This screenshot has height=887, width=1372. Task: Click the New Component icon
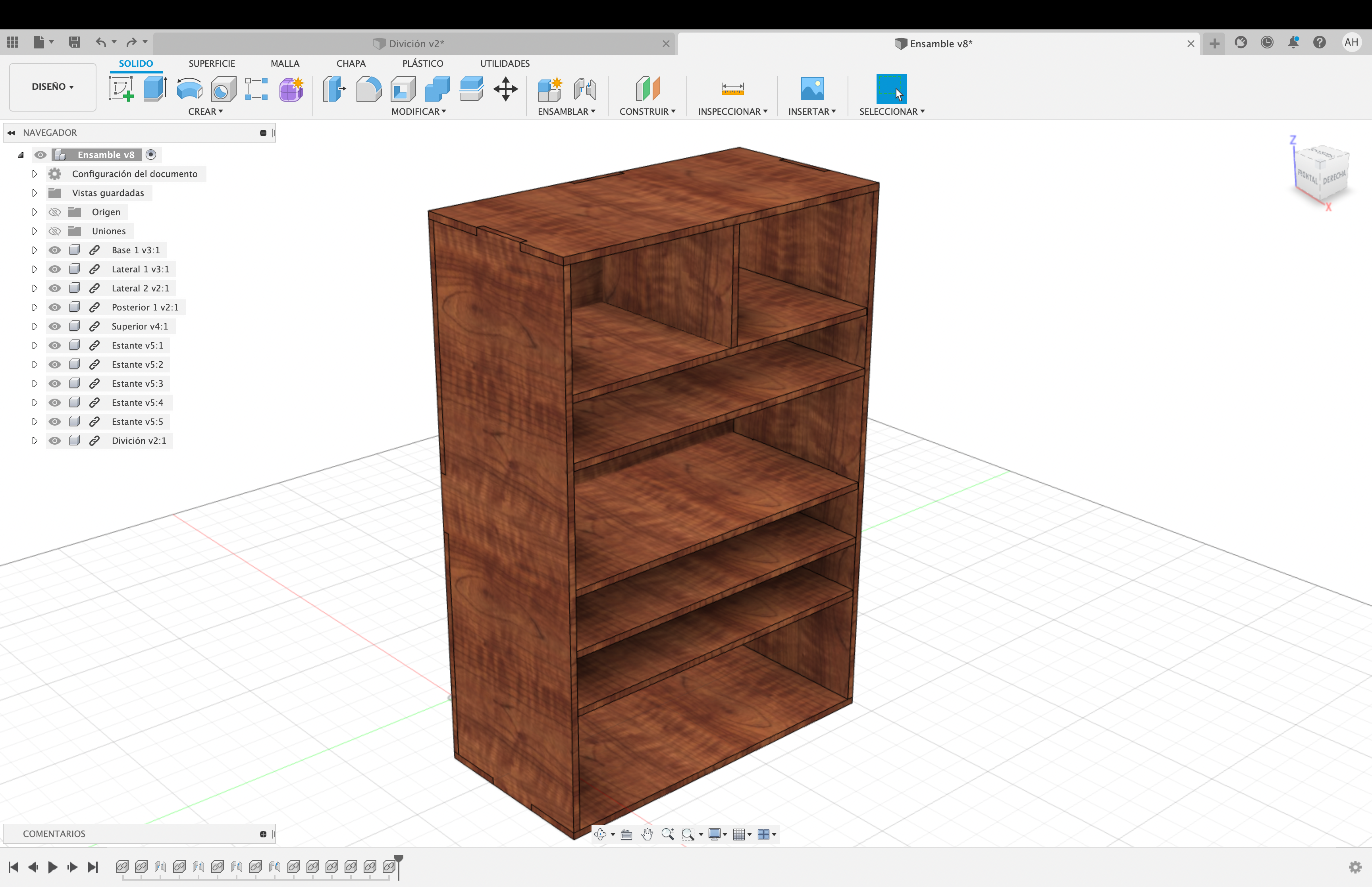(550, 89)
